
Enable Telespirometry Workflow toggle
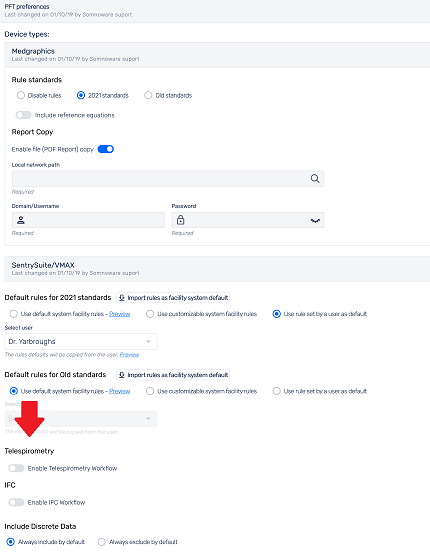(x=16, y=468)
